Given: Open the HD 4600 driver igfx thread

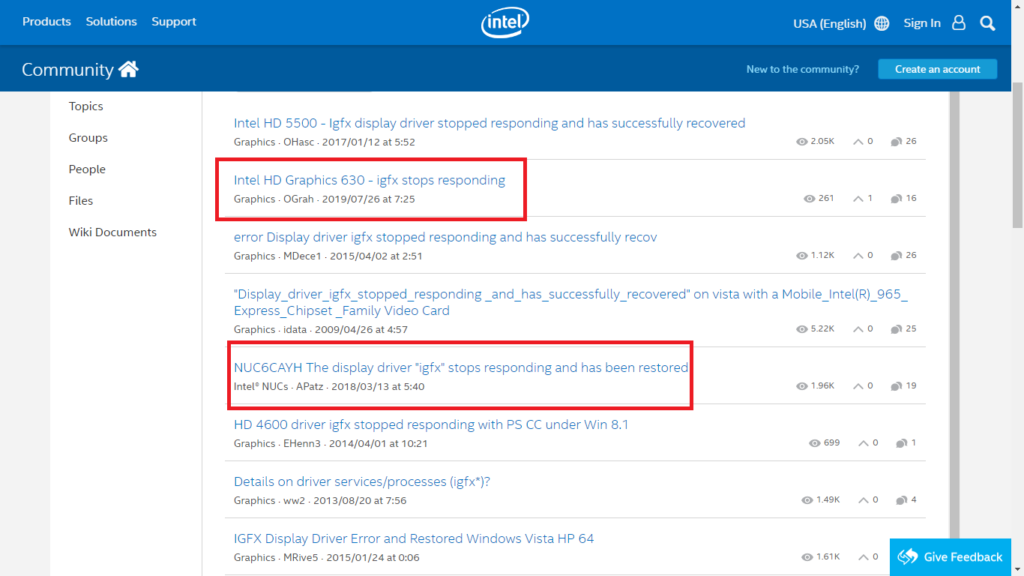Looking at the screenshot, I should [430, 424].
